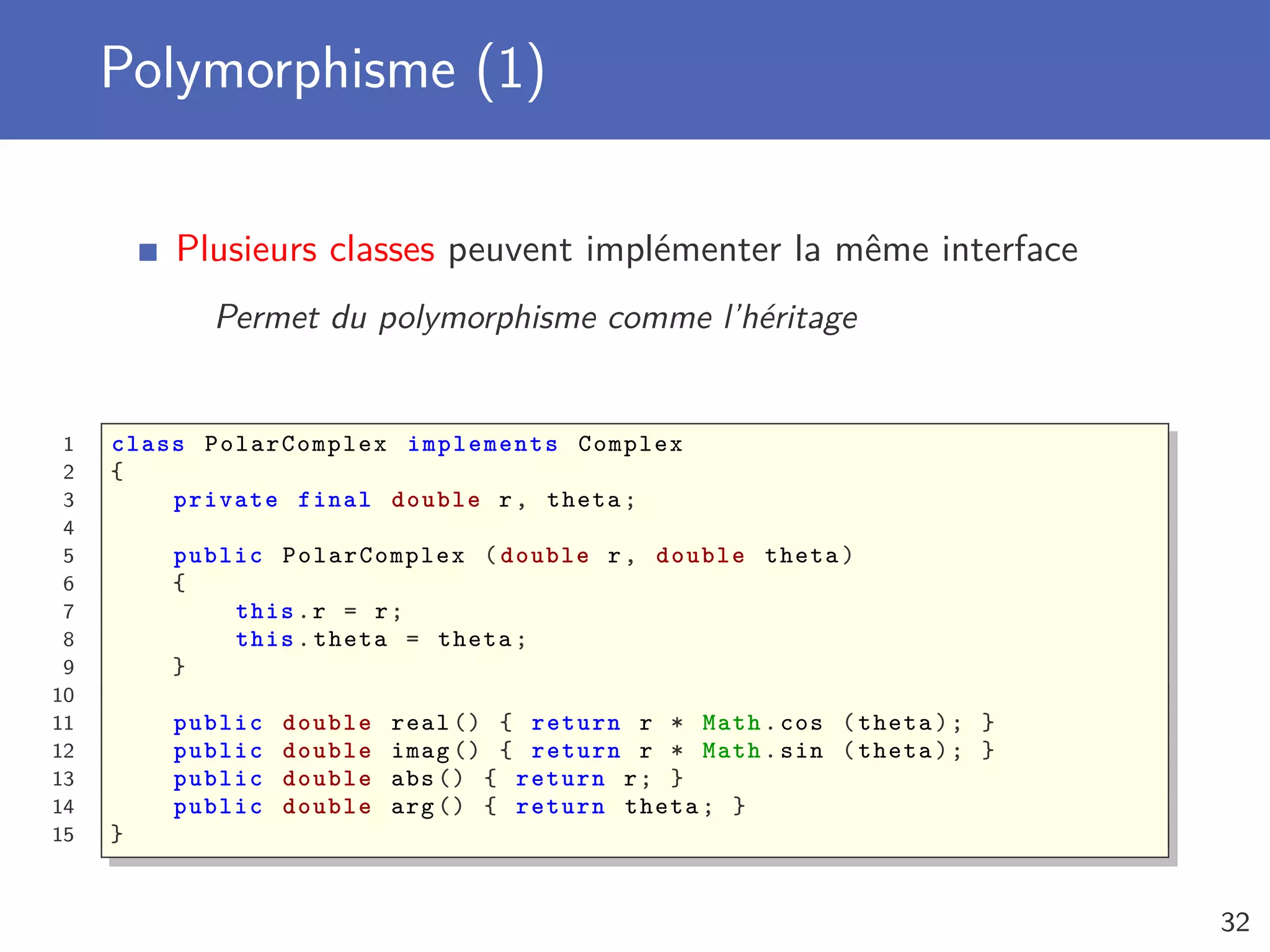Click 'PolarComplex' in the class declaration line
1270x952 pixels.
(296, 444)
